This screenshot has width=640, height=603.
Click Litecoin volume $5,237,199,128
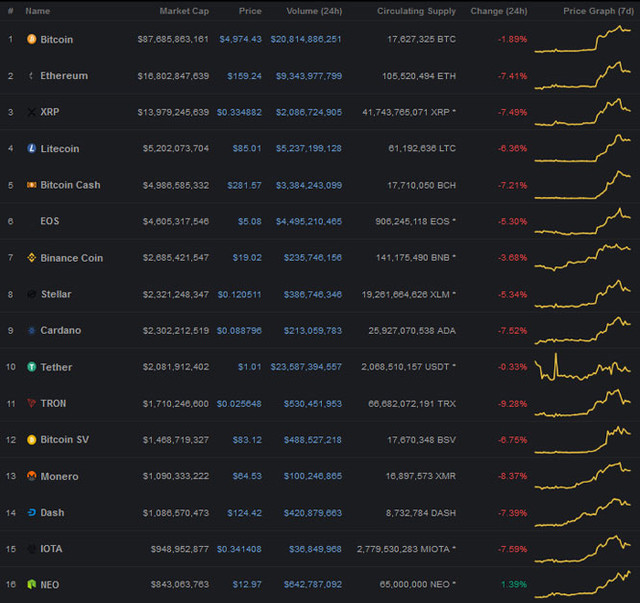309,148
